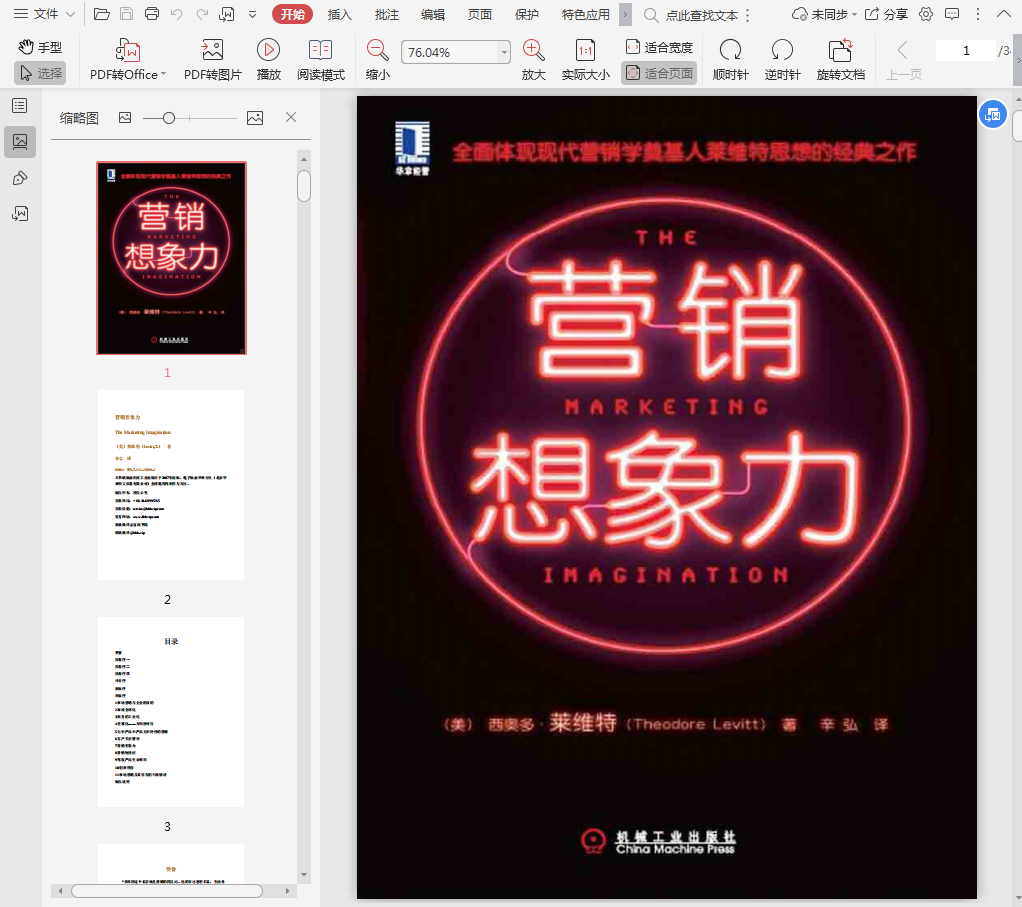
Task: Expand the zoom percentage dropdown
Action: click(x=504, y=52)
